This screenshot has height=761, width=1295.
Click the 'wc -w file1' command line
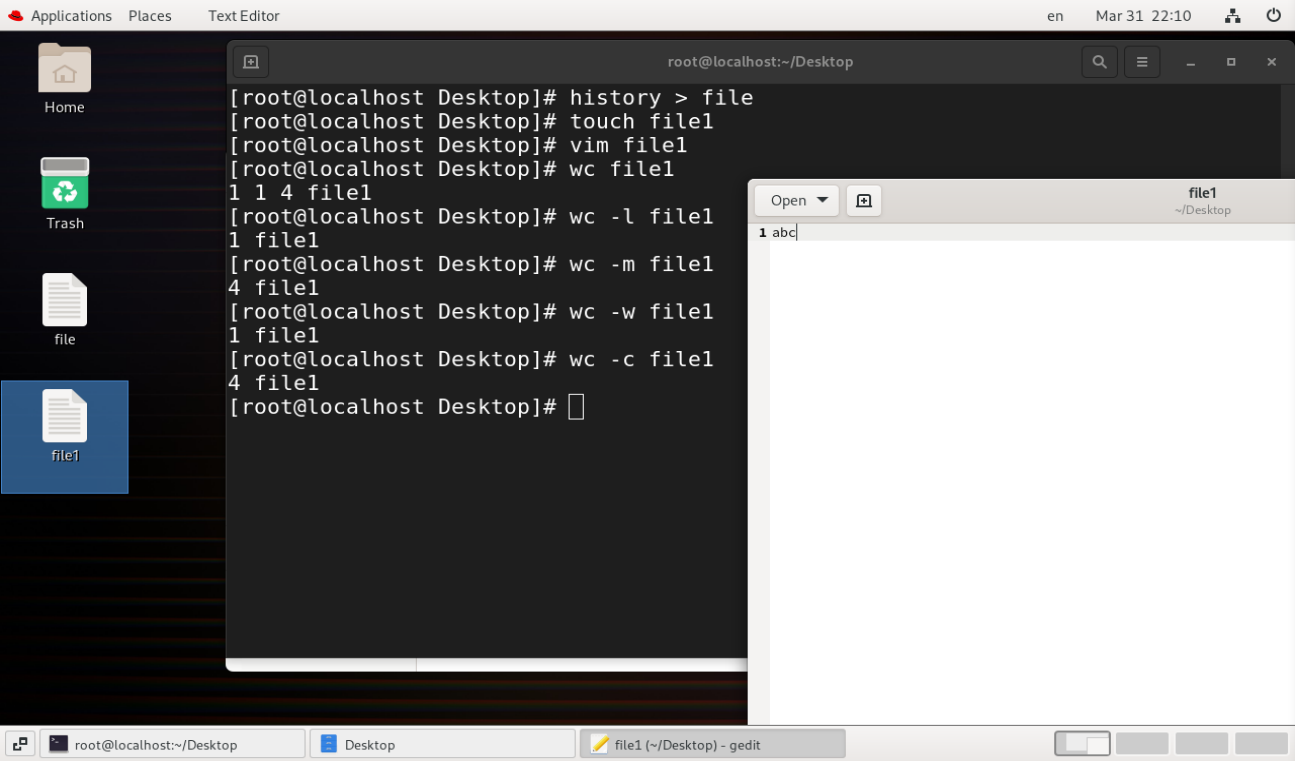click(x=471, y=312)
